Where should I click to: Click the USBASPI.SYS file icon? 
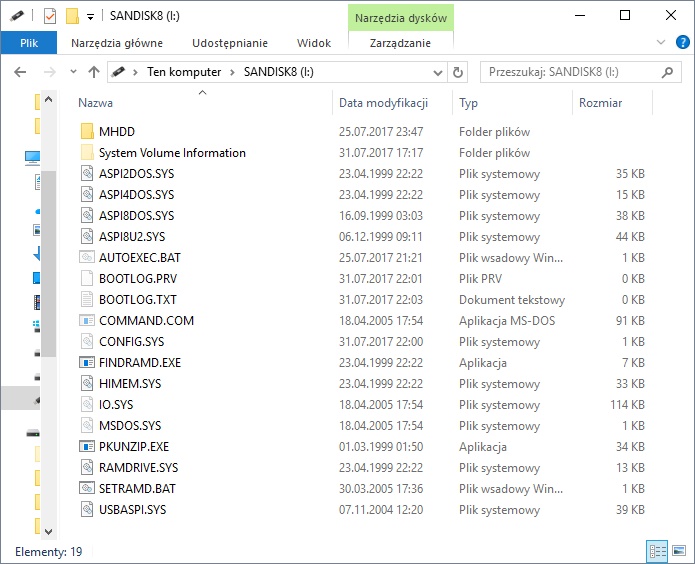pos(87,509)
